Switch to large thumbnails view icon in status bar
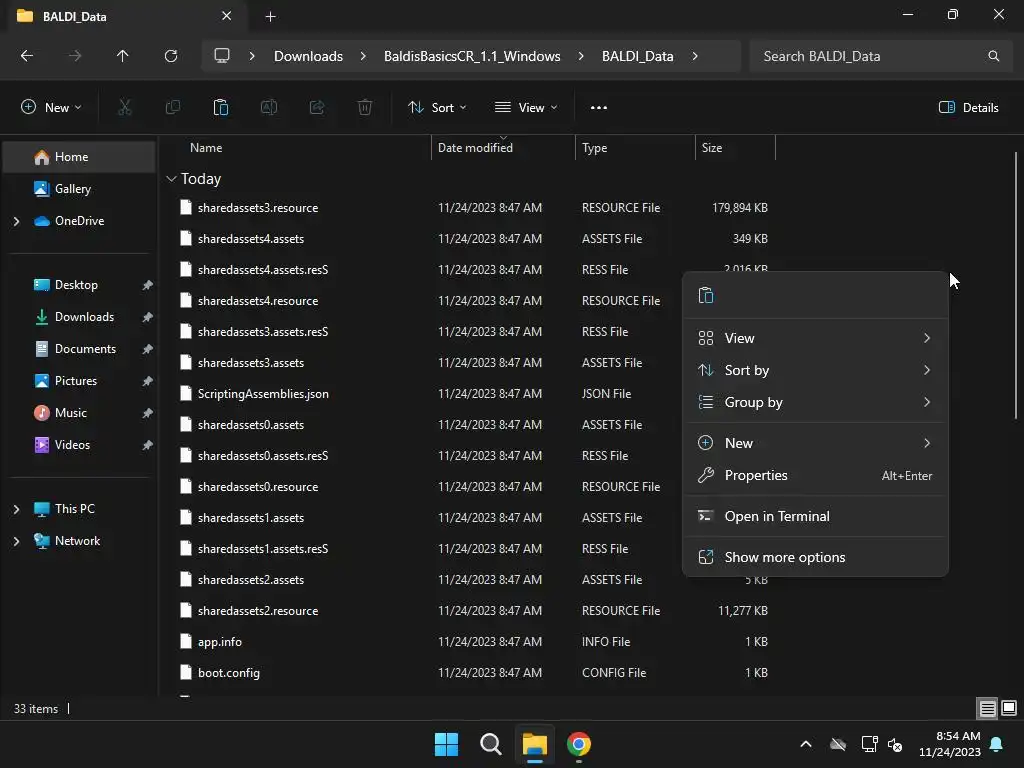 click(x=1009, y=708)
